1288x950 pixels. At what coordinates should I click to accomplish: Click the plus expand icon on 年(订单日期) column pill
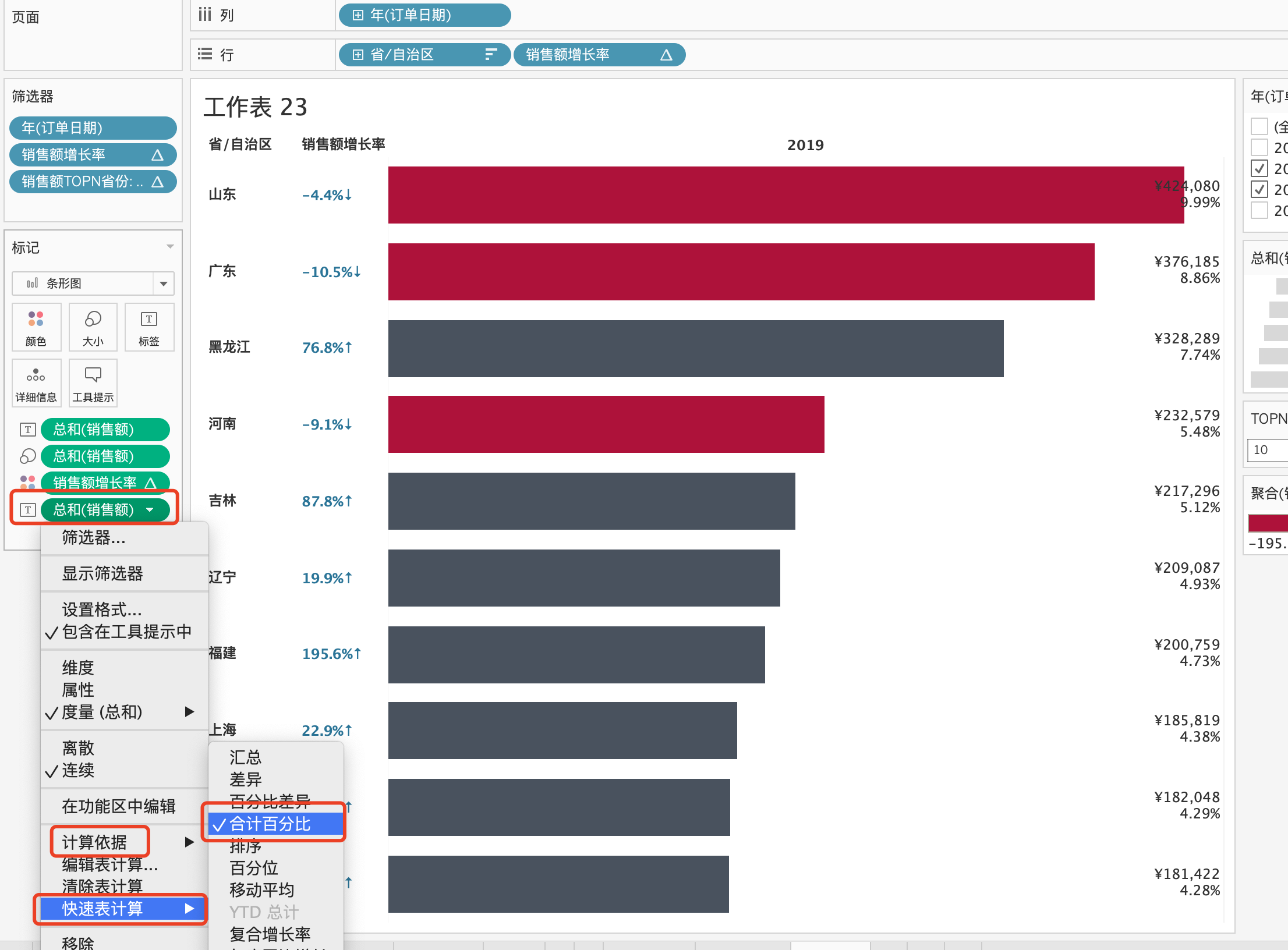358,15
